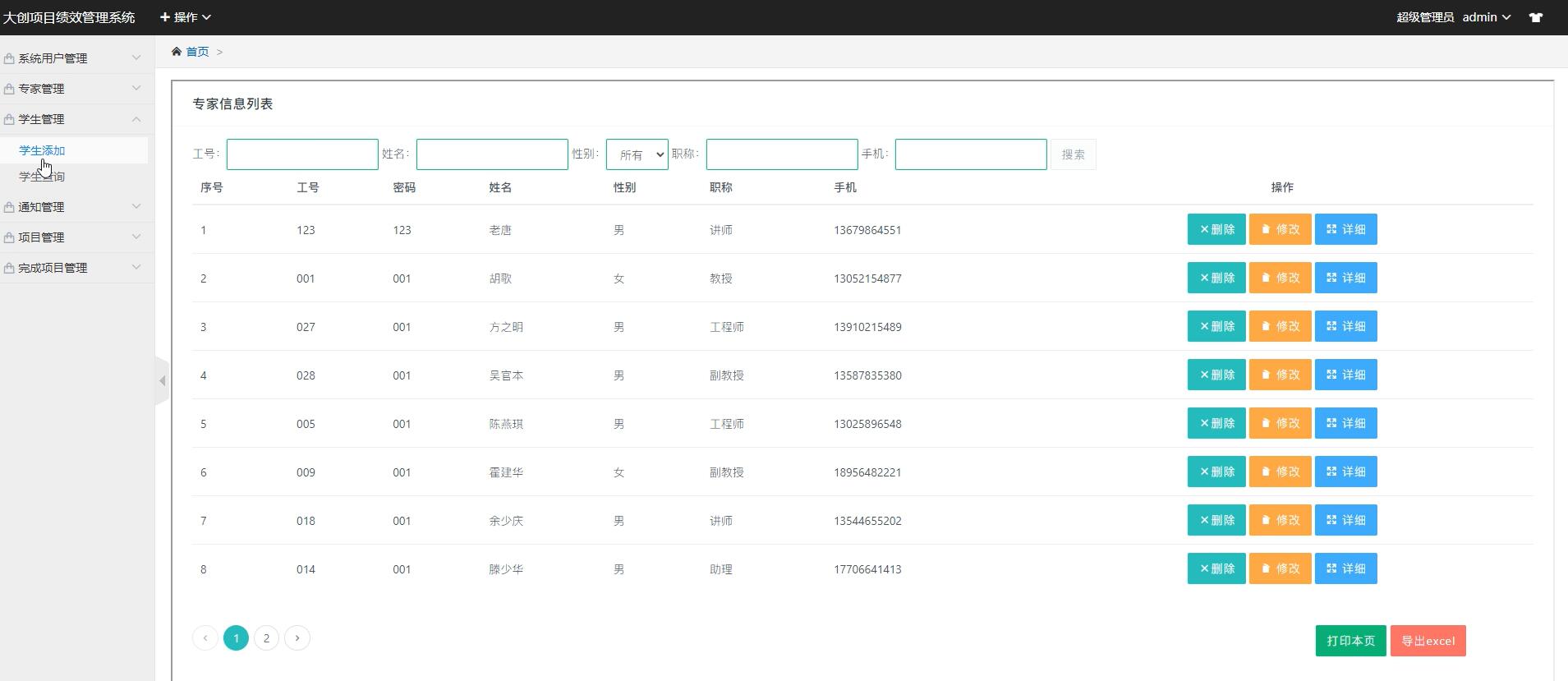Delete the row for 余少庆

coord(1216,520)
